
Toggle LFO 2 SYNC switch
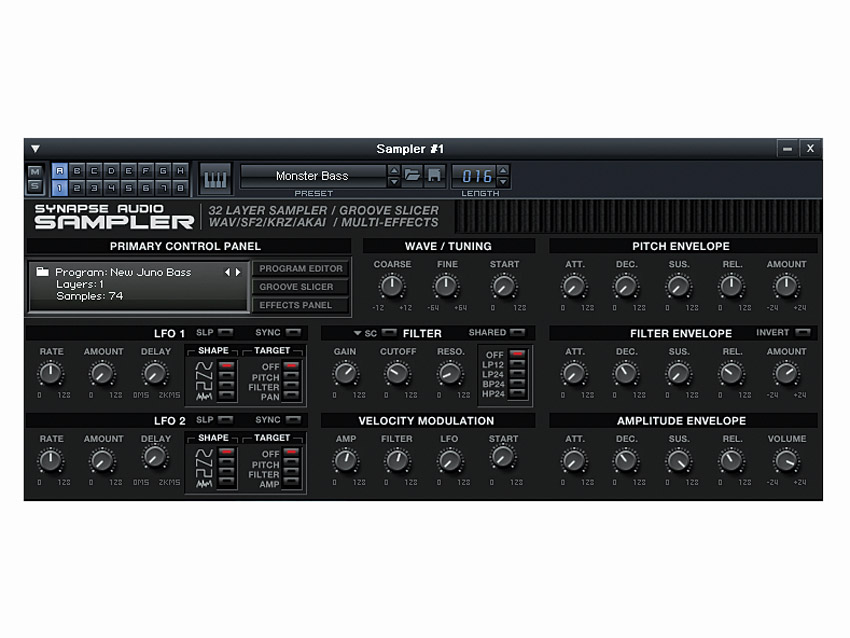pos(293,420)
